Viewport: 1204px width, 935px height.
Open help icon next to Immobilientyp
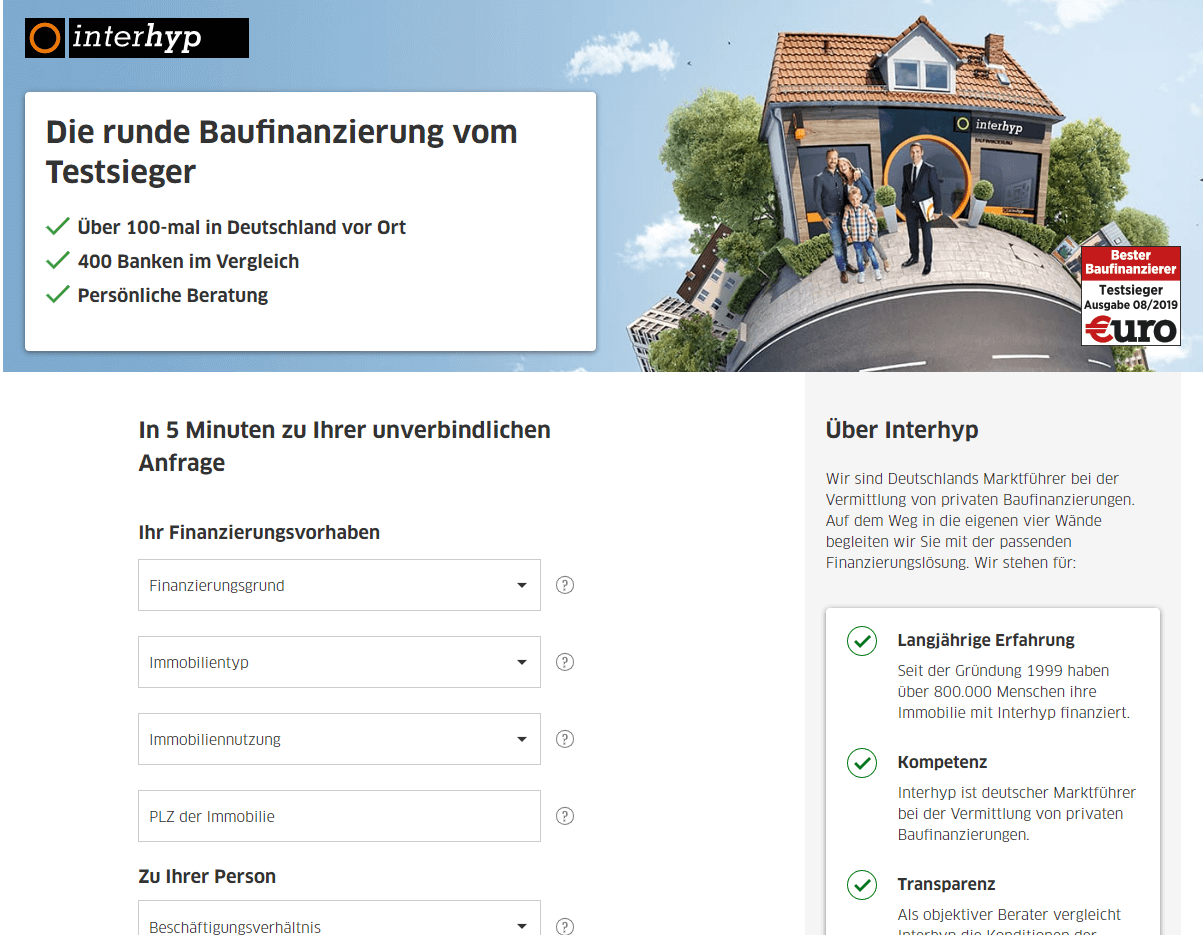[565, 662]
